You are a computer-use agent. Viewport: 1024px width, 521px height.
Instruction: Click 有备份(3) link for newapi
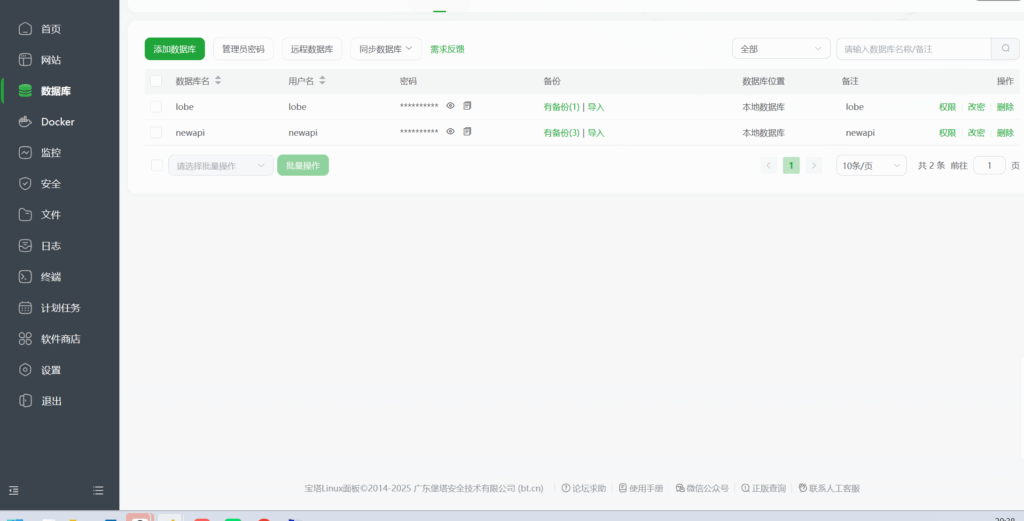pos(561,132)
